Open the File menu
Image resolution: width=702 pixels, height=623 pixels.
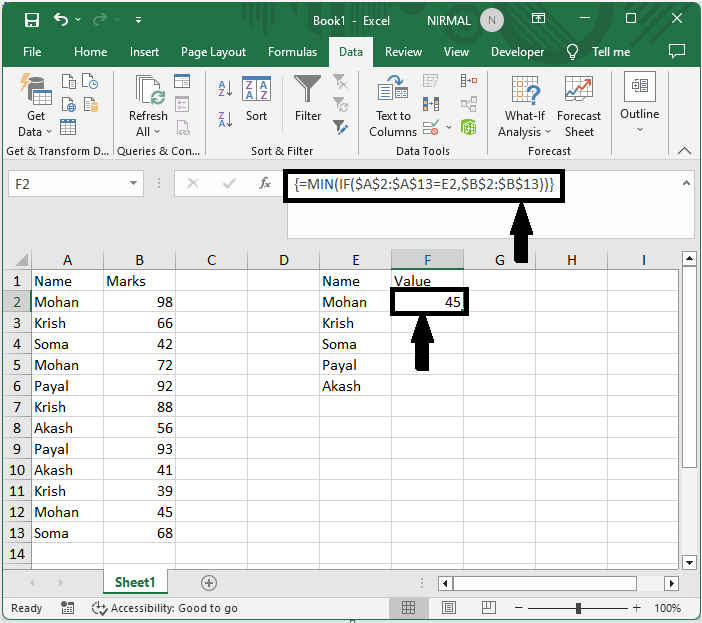(x=32, y=52)
